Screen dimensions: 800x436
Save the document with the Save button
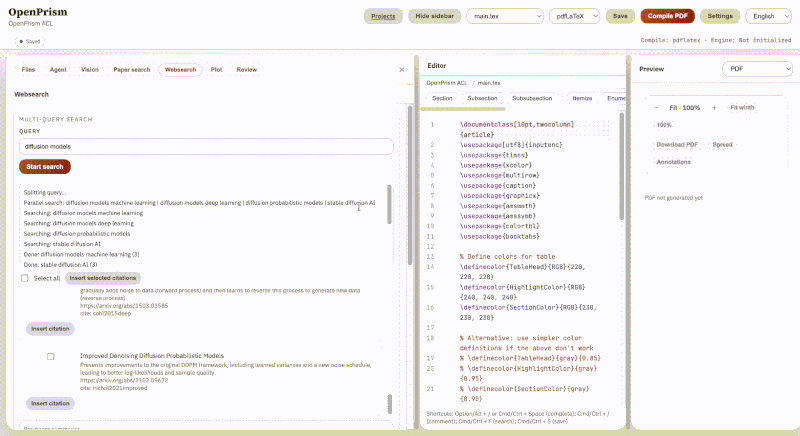620,16
